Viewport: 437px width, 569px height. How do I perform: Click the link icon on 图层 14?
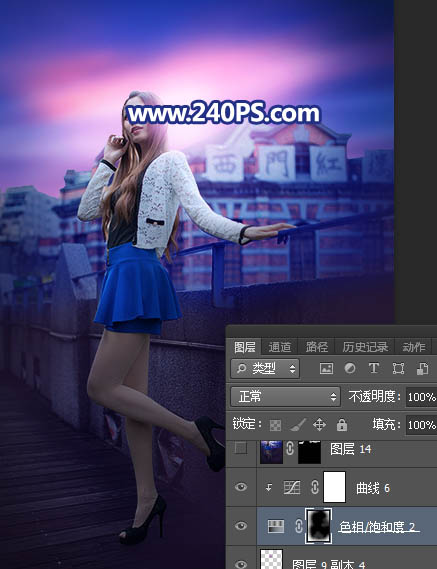coord(290,449)
